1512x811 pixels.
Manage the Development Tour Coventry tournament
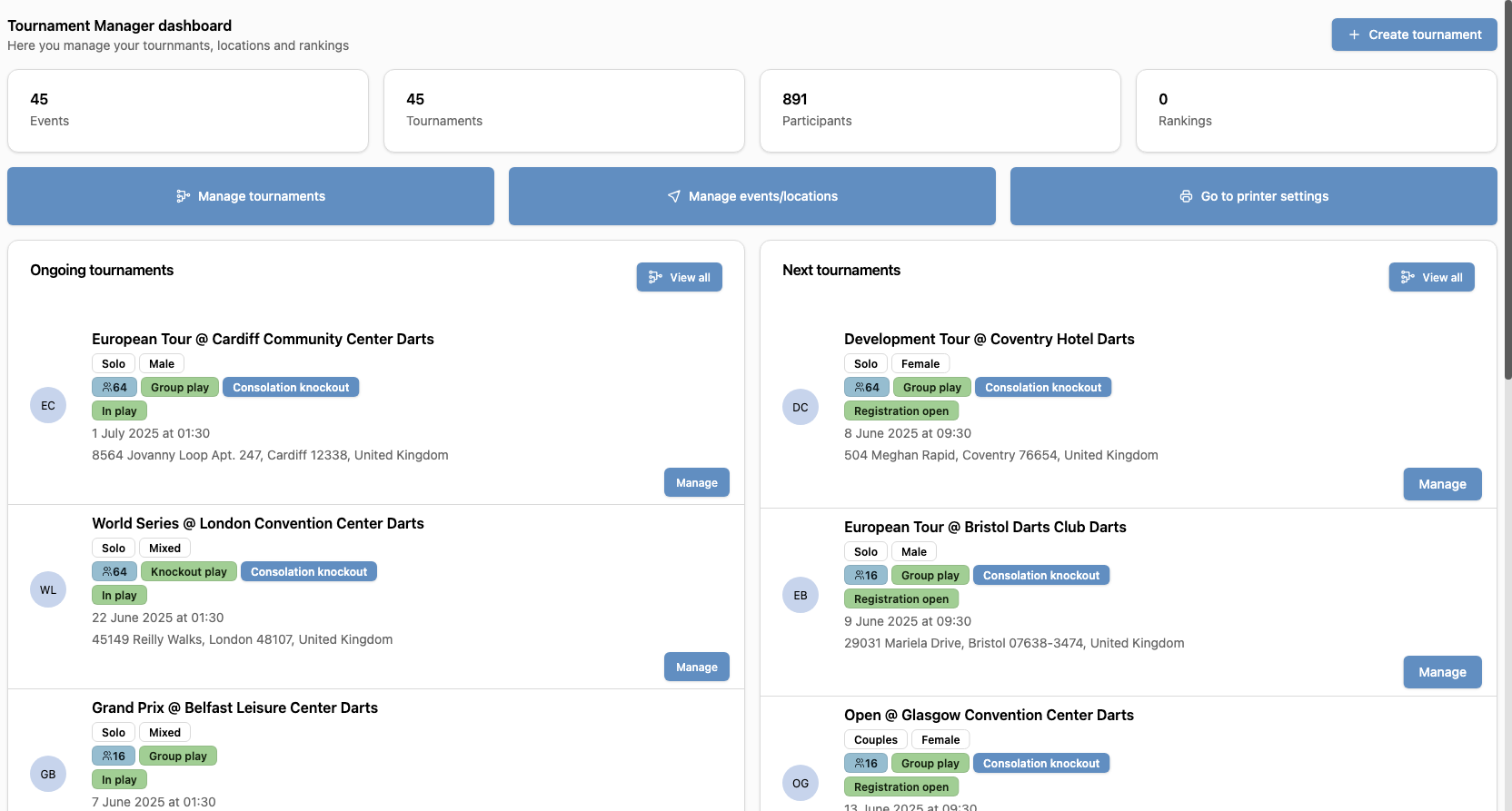point(1442,484)
